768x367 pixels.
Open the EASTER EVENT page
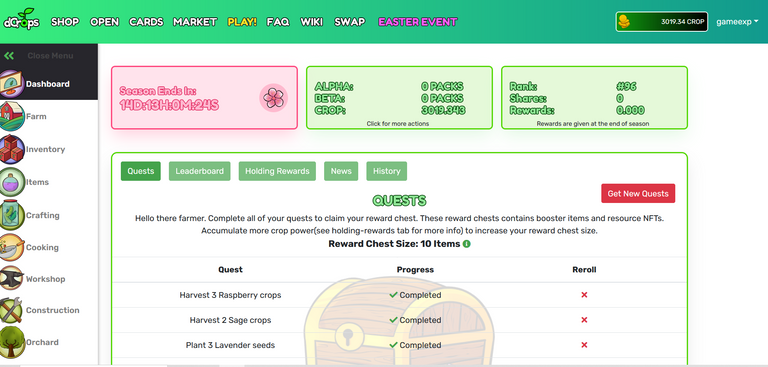pyautogui.click(x=418, y=22)
